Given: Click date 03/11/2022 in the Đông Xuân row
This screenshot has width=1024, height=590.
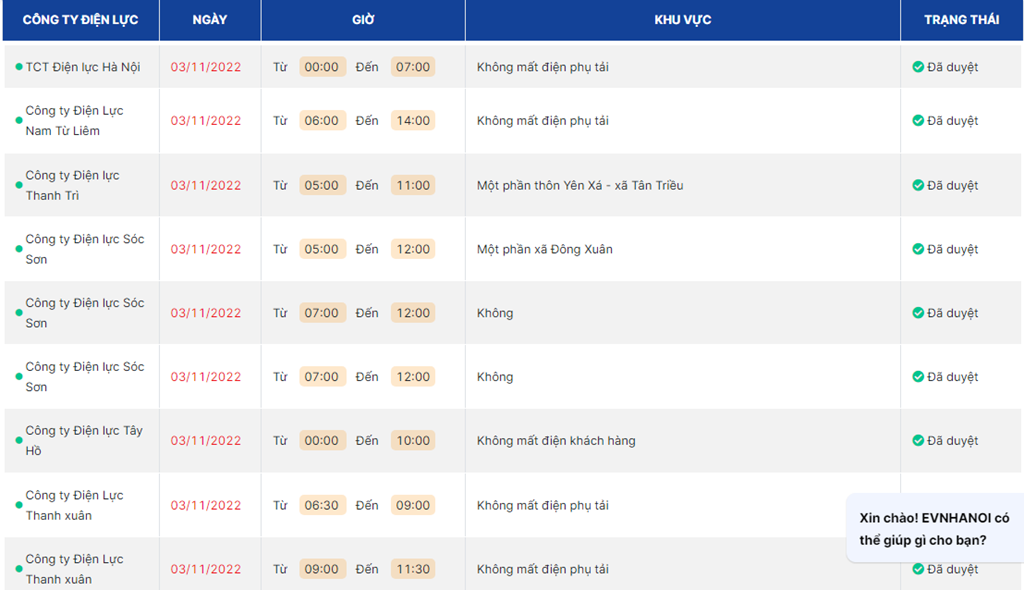Looking at the screenshot, I should pos(206,249).
